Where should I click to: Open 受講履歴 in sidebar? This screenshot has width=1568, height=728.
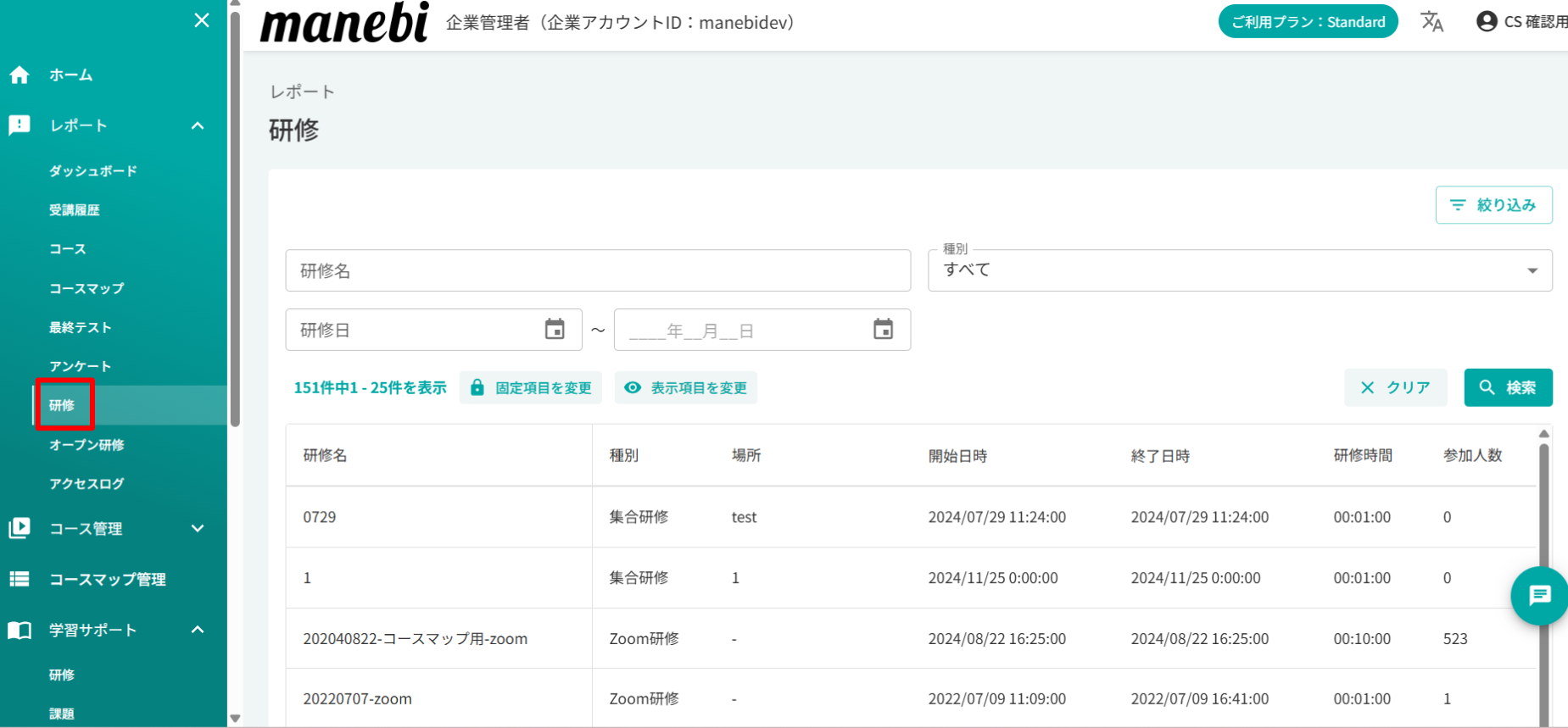click(74, 210)
